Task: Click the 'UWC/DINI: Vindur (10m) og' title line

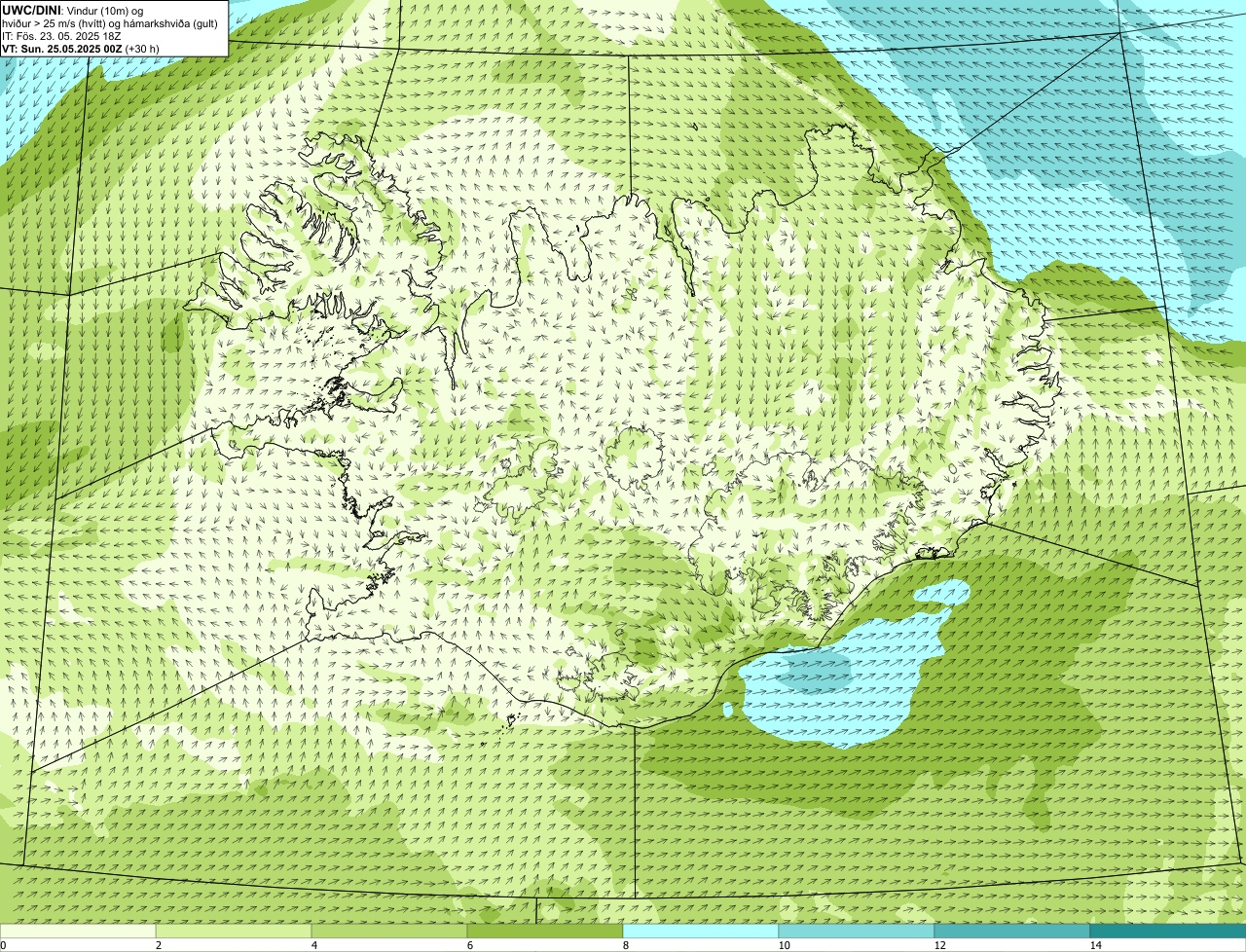Action: pos(73,10)
